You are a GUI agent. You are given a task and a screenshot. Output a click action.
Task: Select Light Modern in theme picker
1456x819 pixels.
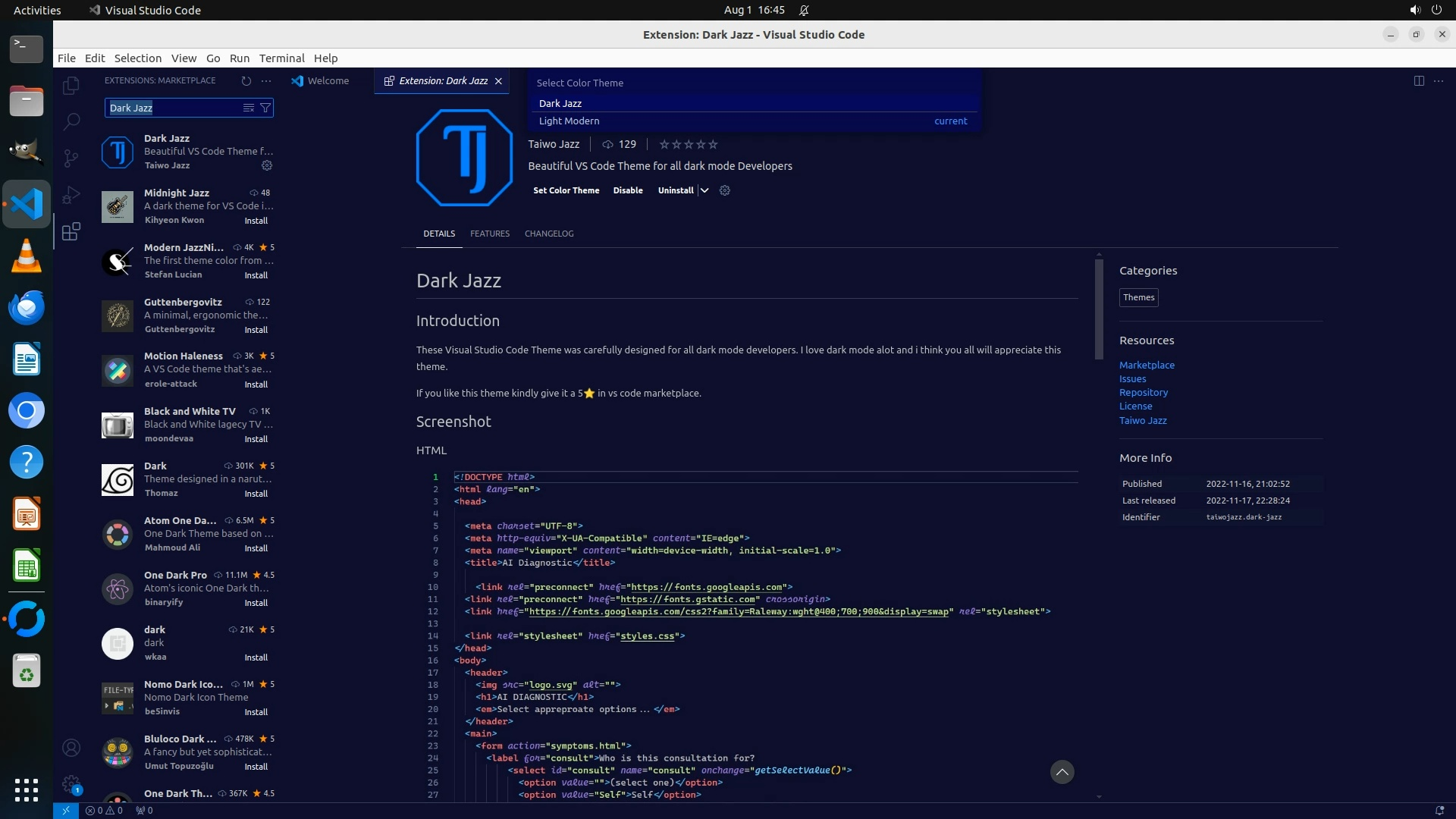(x=569, y=121)
